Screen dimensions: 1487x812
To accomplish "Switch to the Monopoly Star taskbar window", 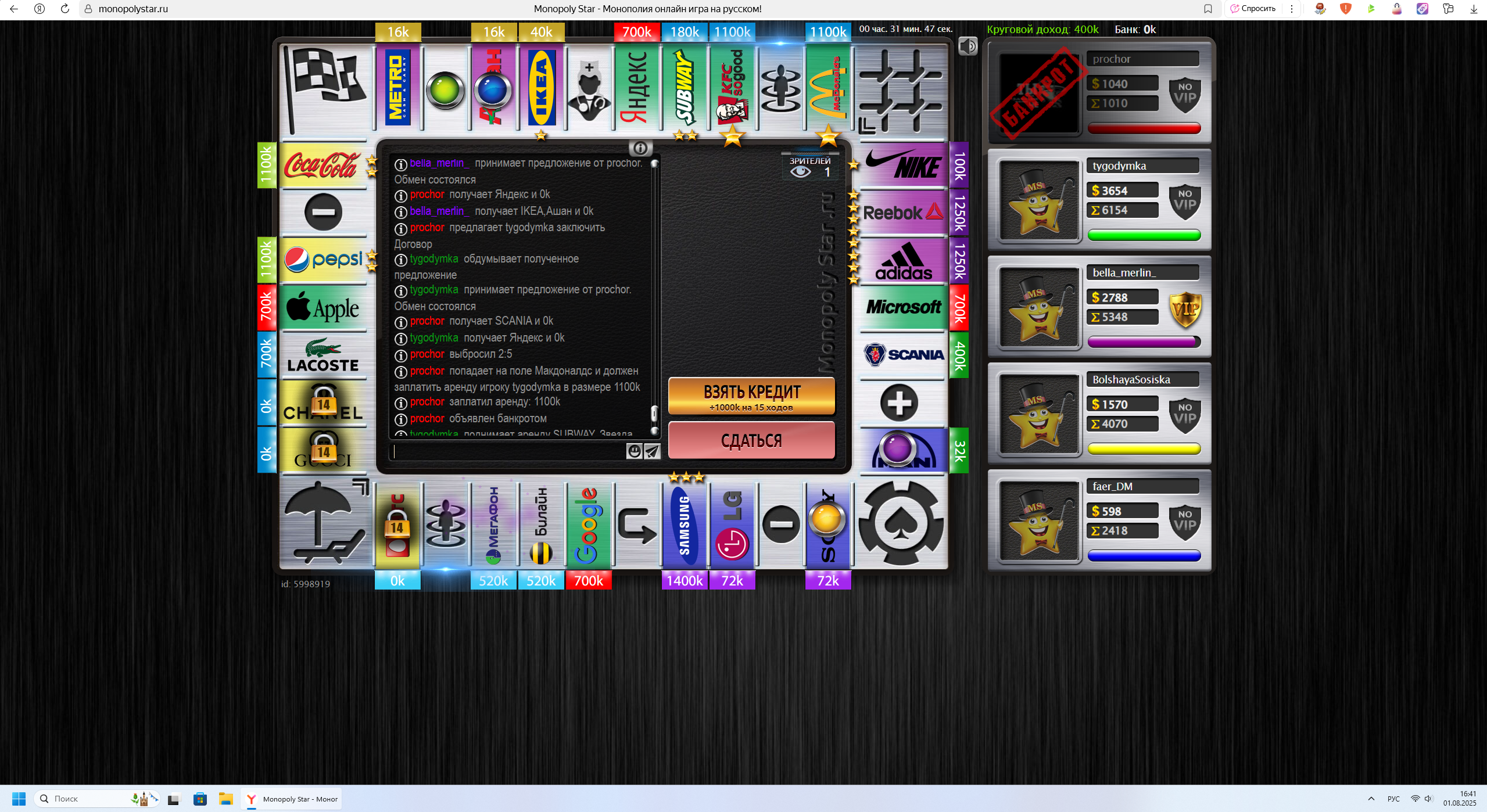I will click(292, 799).
